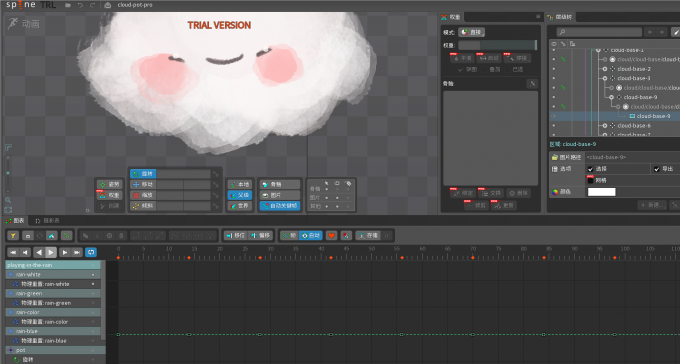
Task: Click the green bone icon in graph toolbar
Action: coord(66,236)
